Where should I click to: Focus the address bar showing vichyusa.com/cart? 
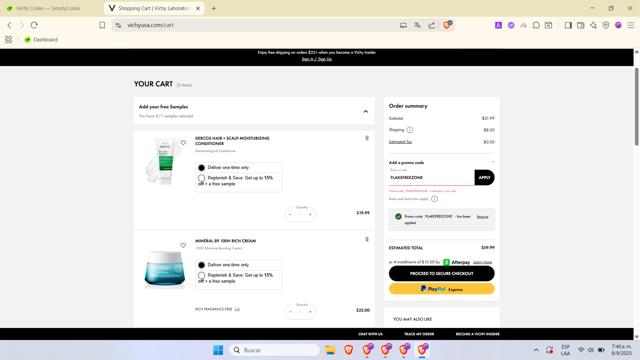point(261,25)
